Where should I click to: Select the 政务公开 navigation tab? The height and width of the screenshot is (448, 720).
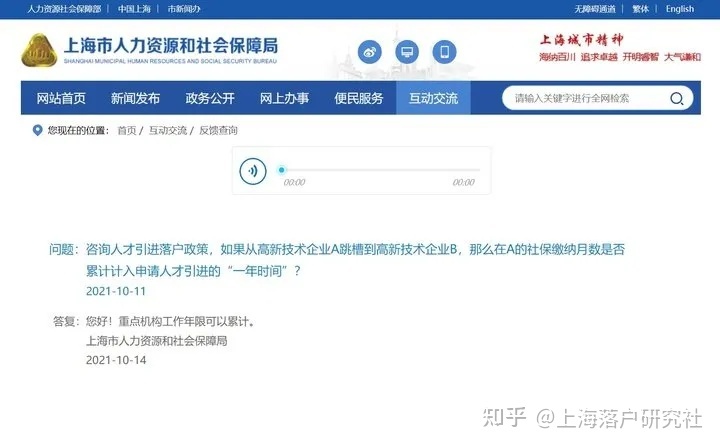210,98
